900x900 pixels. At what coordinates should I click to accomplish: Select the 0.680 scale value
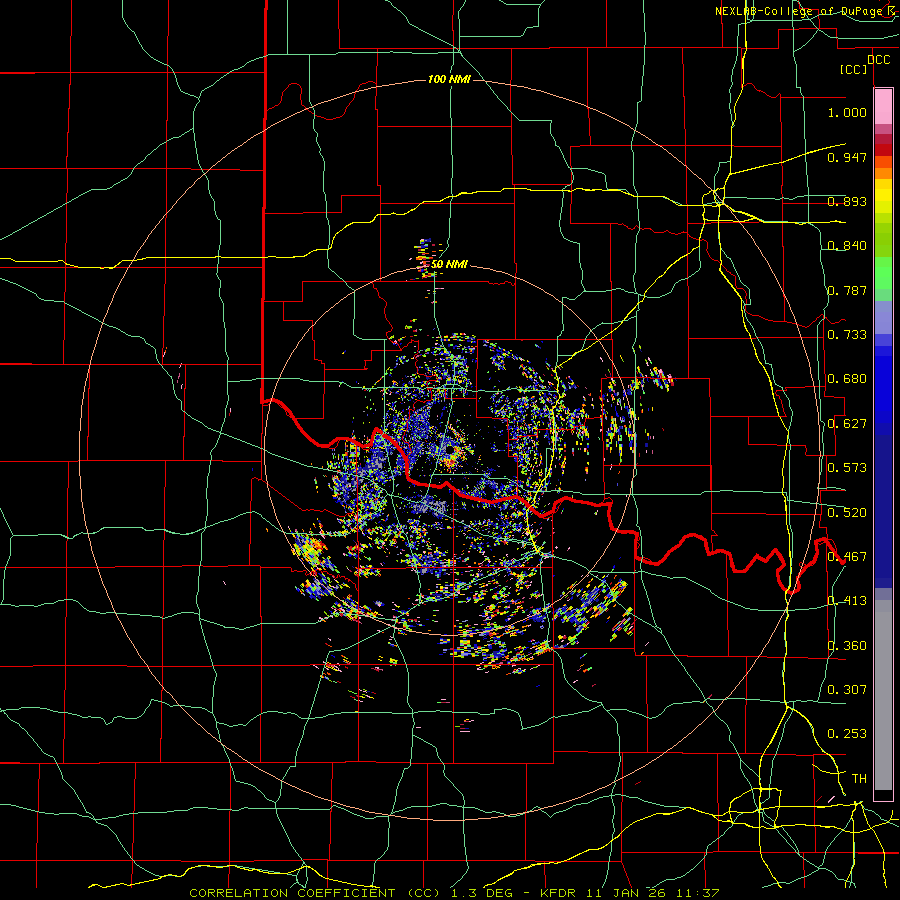click(x=847, y=379)
